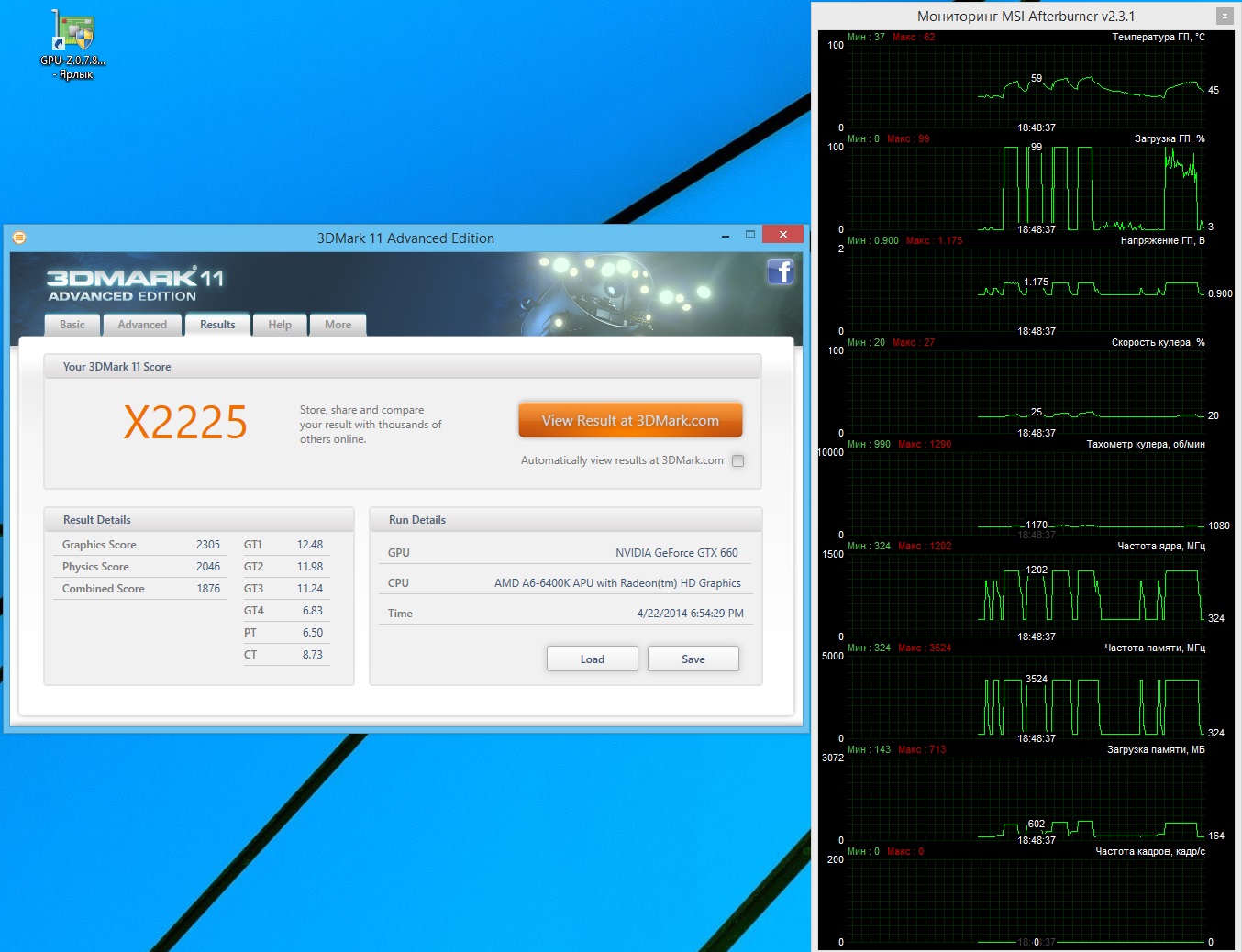Screen dimensions: 1242x952
Task: Click the Скорость кулера, % label
Action: tap(1159, 343)
